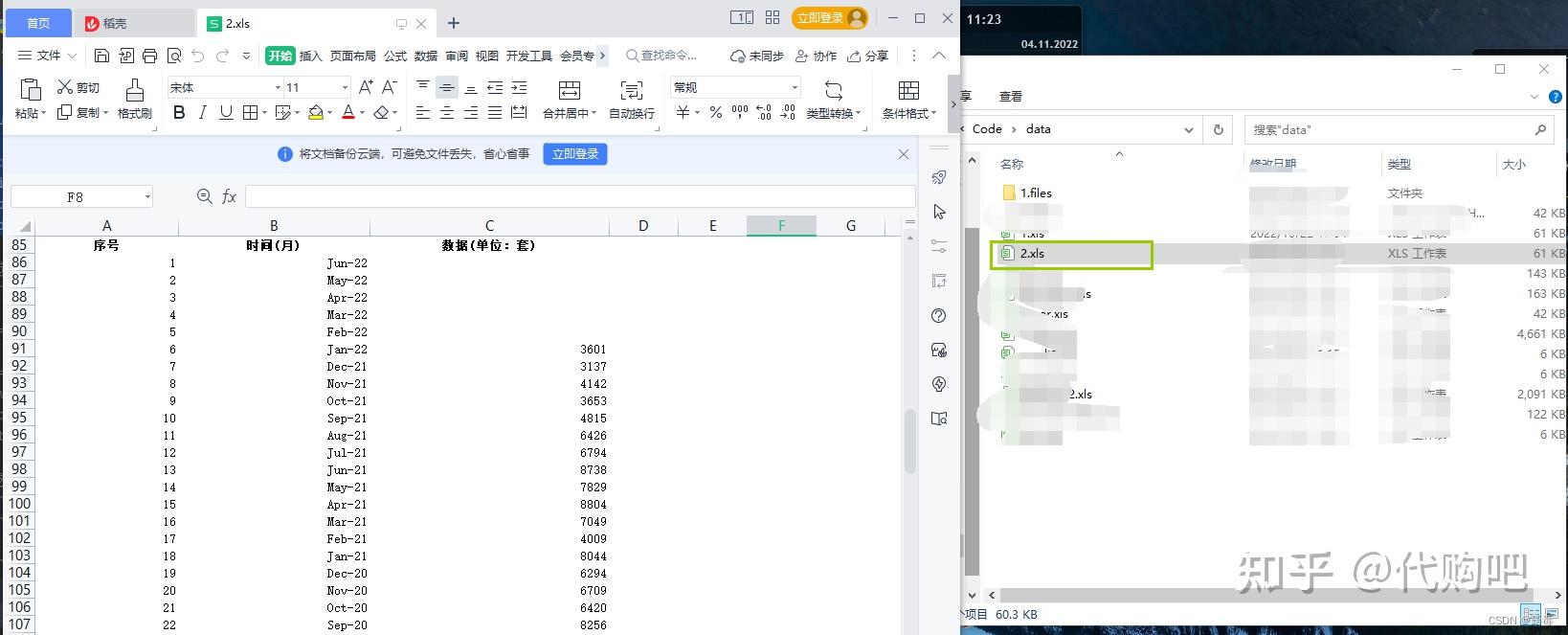1568x635 pixels.
Task: Select 1.files folder in Explorer window
Action: (x=1036, y=193)
